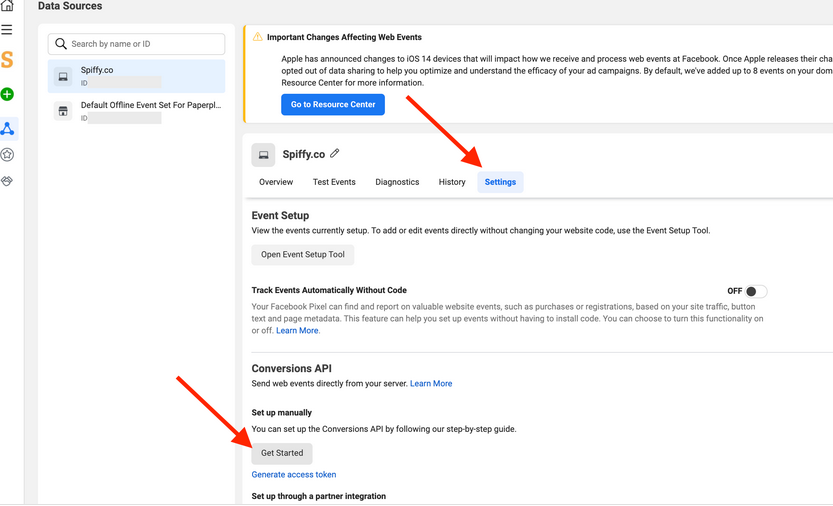Open the History tab

coord(452,182)
